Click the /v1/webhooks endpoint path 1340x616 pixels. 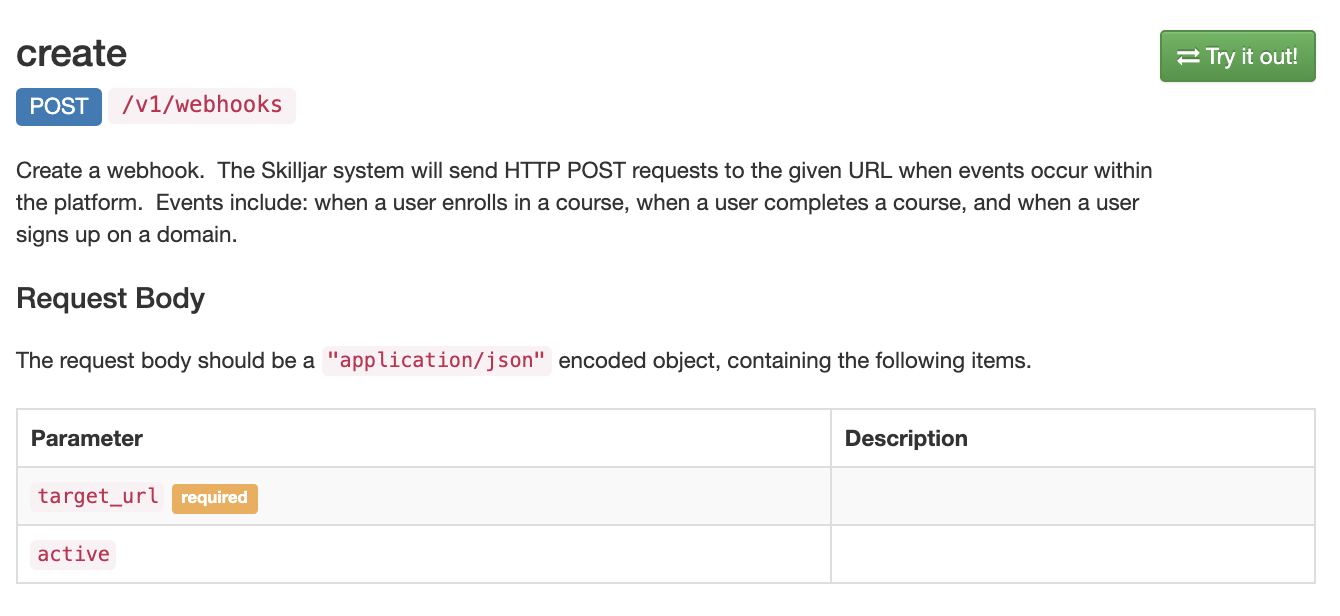point(202,105)
